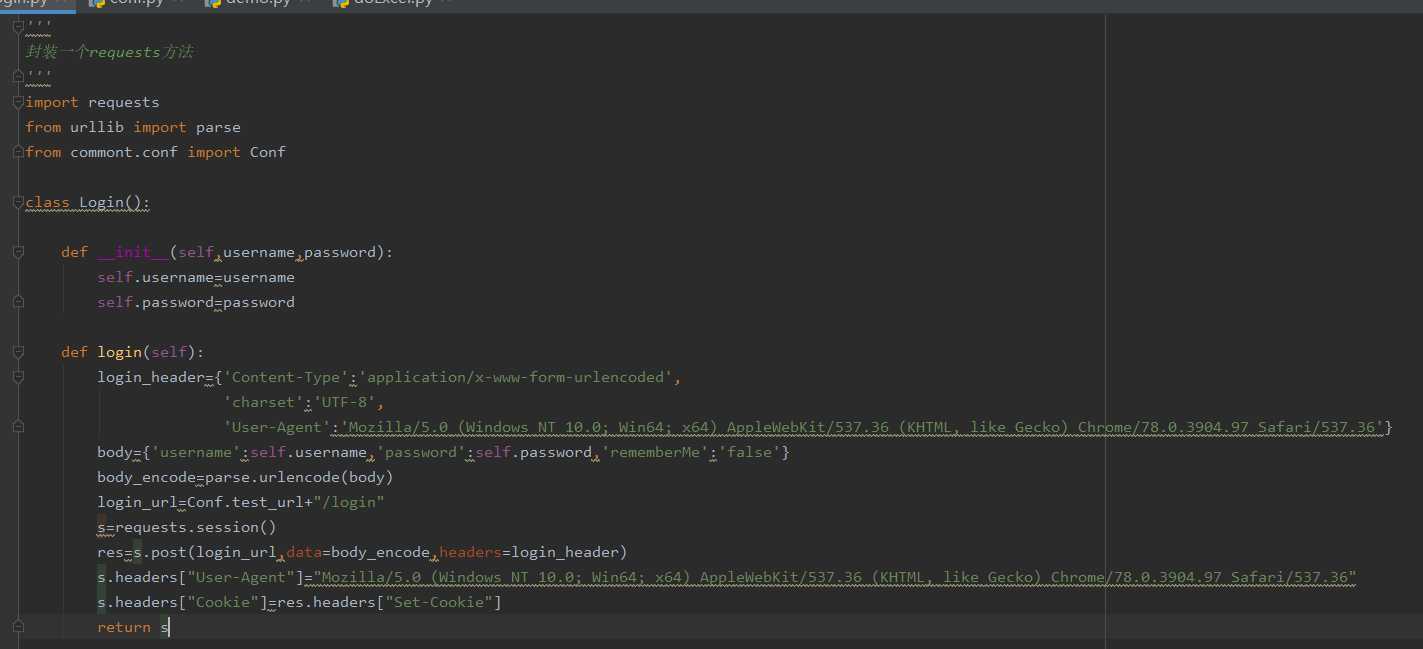This screenshot has width=1423, height=649.
Task: Click the string 'application/x-www-form-urlencoded'
Action: 517,377
